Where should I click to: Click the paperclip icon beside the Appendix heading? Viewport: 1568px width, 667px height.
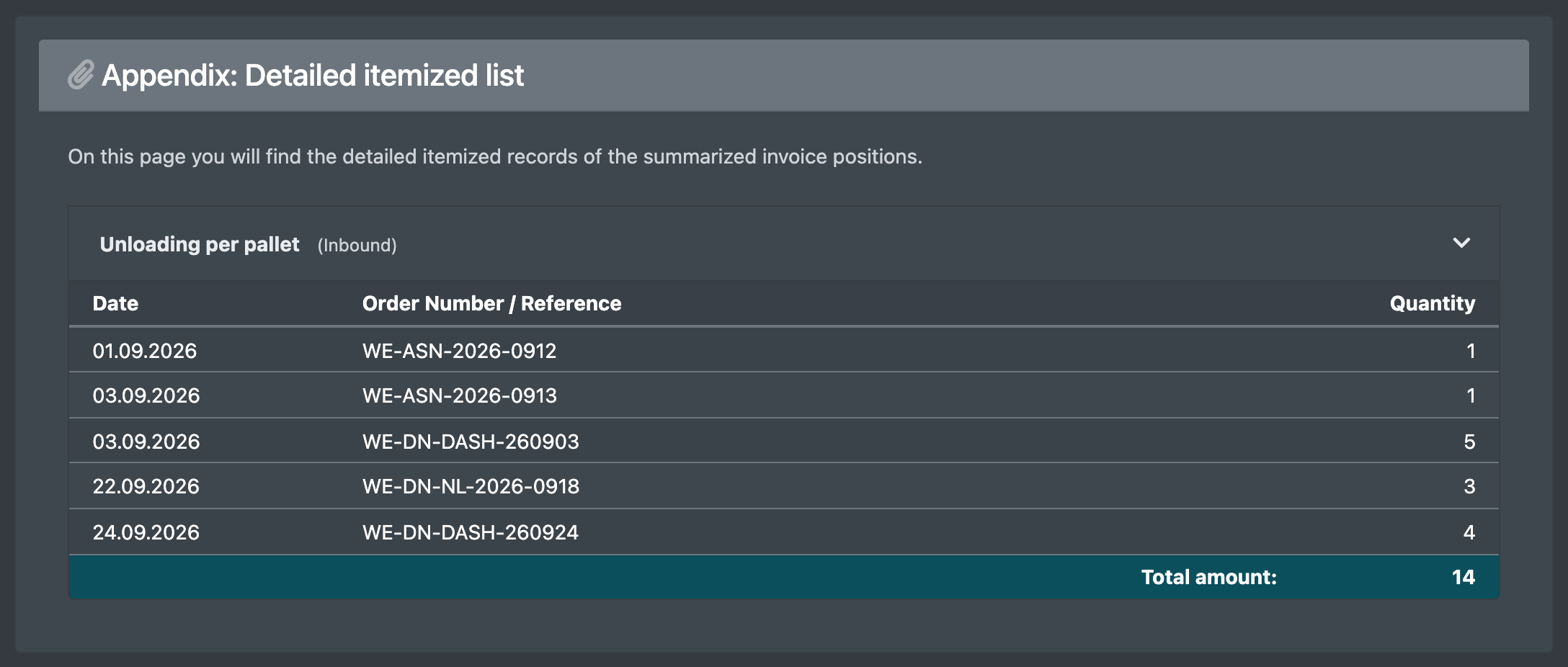pos(81,75)
